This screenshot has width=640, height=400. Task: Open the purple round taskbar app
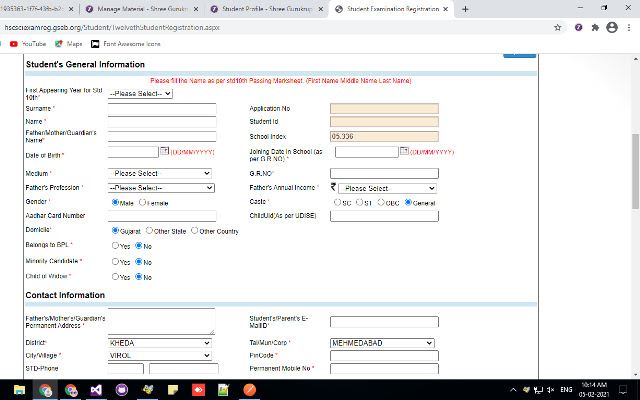(x=122, y=390)
